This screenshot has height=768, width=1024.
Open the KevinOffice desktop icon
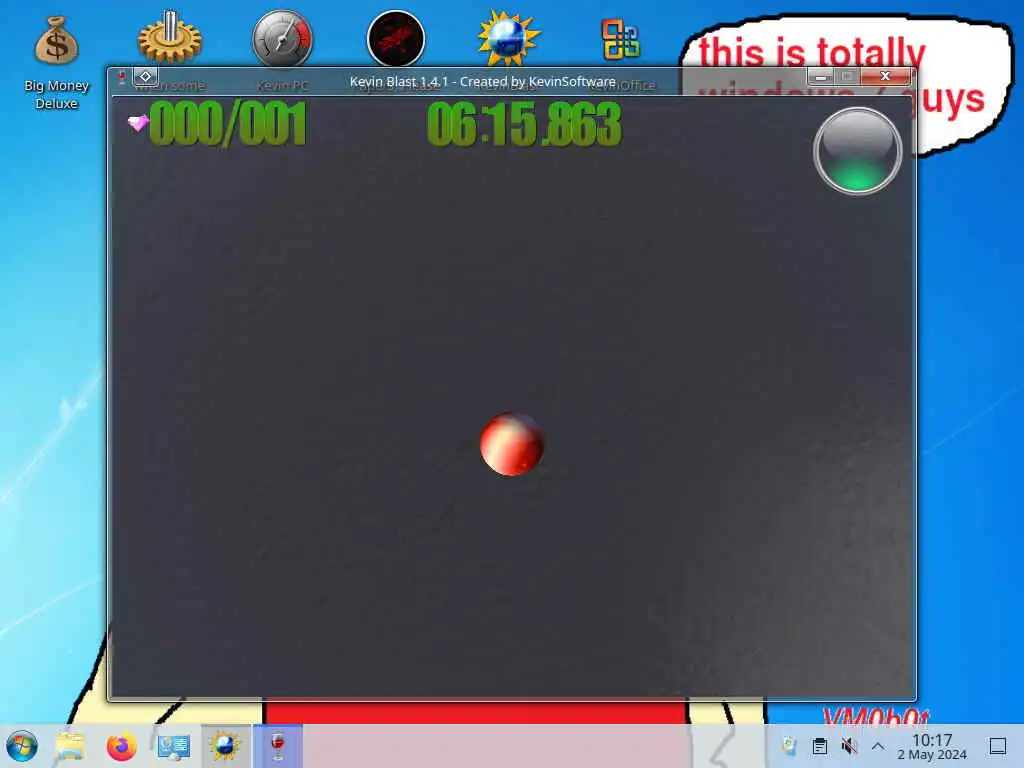coord(621,39)
